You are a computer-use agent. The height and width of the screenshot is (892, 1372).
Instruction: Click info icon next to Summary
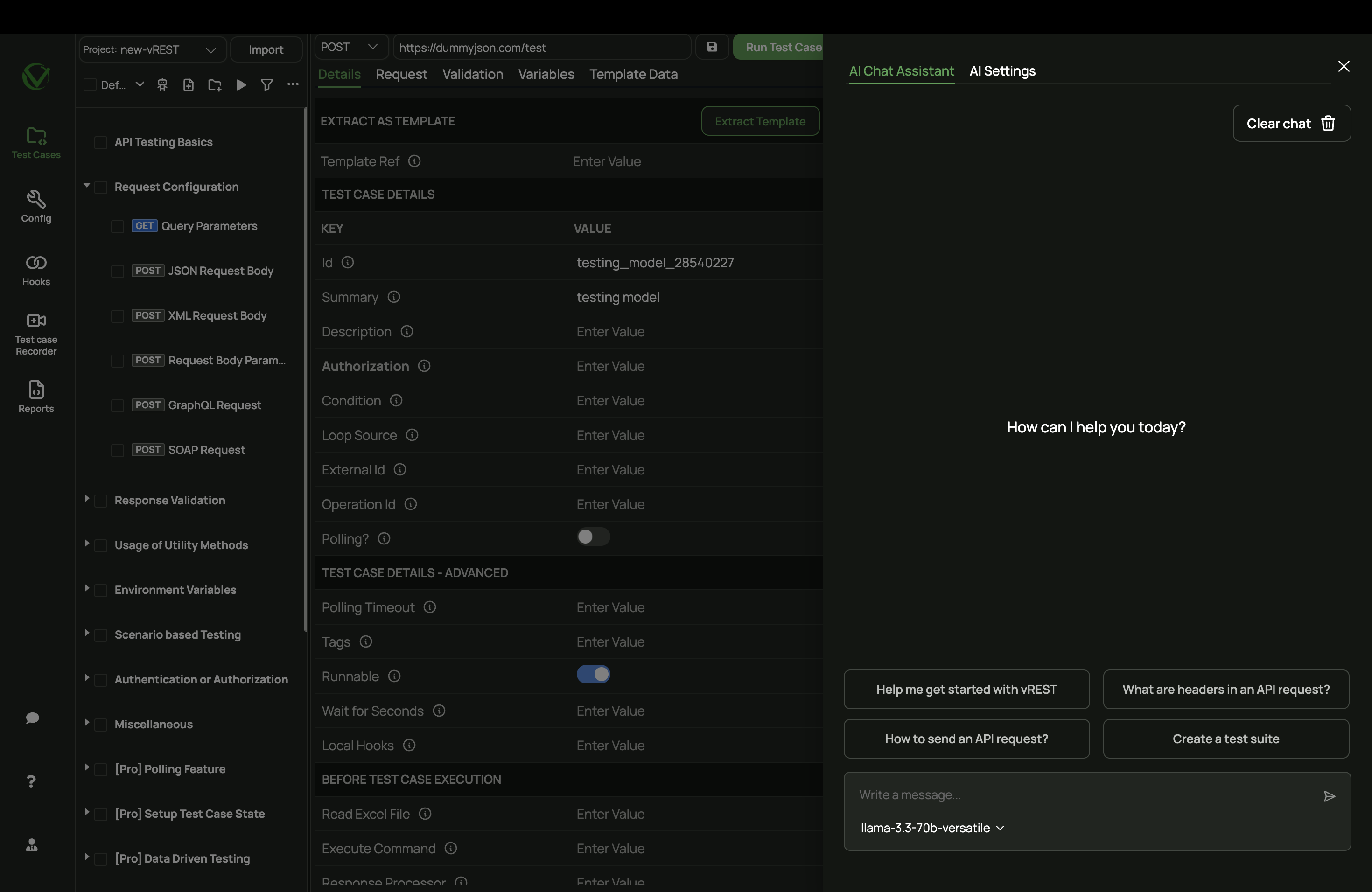pos(394,297)
